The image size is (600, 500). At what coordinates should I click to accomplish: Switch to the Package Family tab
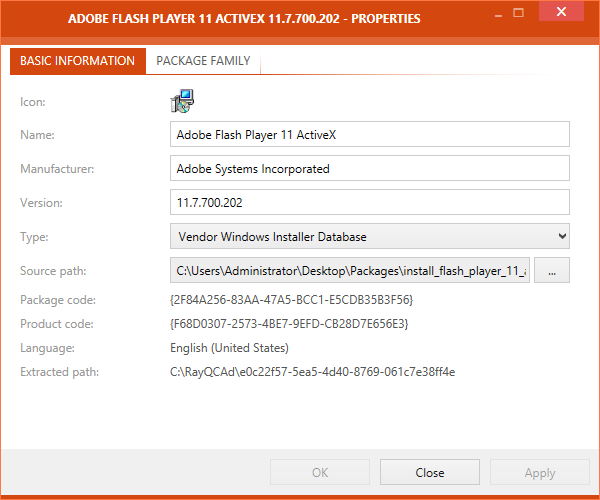[x=203, y=61]
